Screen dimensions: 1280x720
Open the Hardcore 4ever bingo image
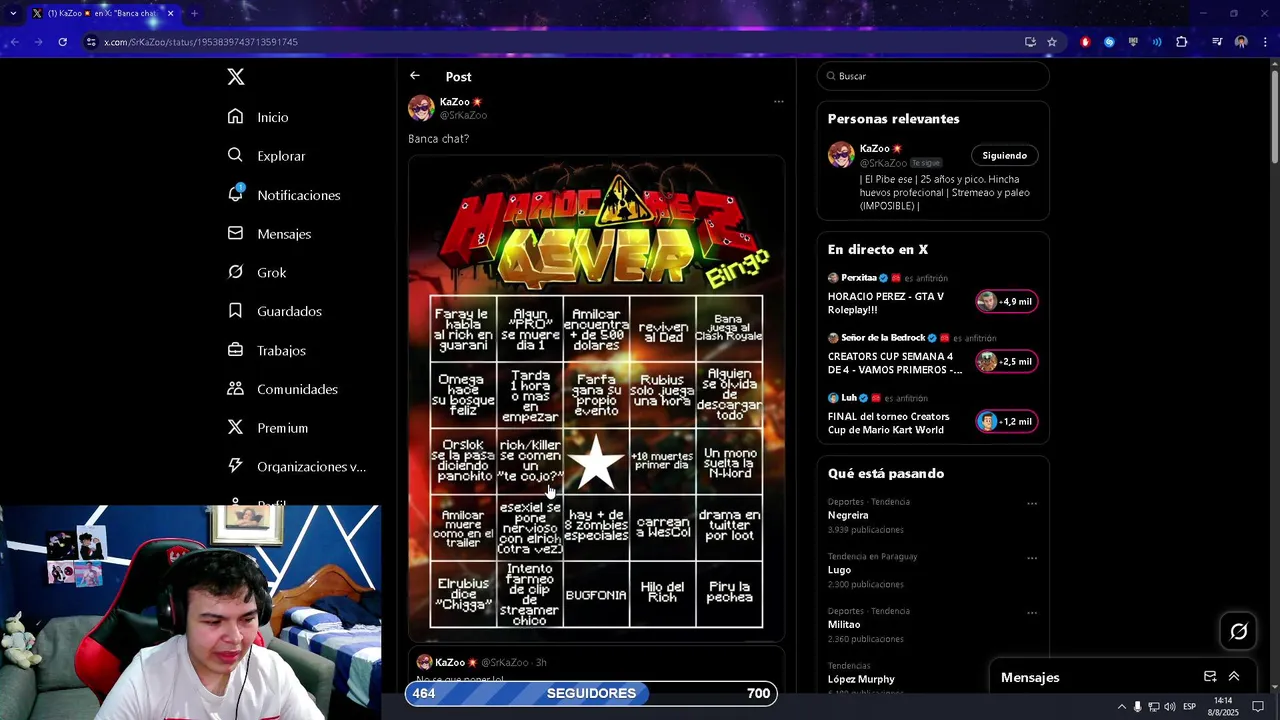(x=596, y=397)
